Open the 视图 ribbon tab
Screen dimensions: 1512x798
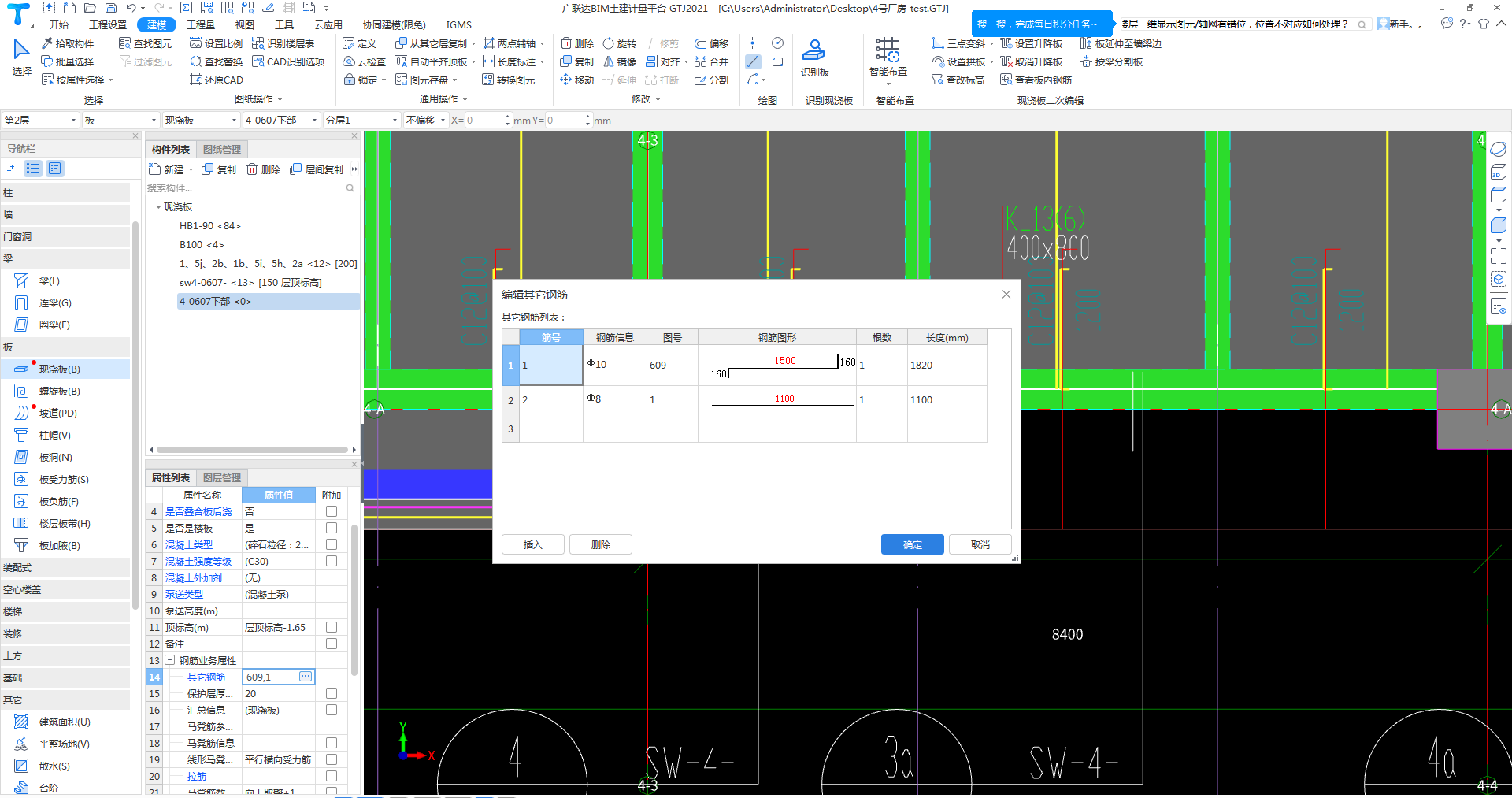[245, 25]
